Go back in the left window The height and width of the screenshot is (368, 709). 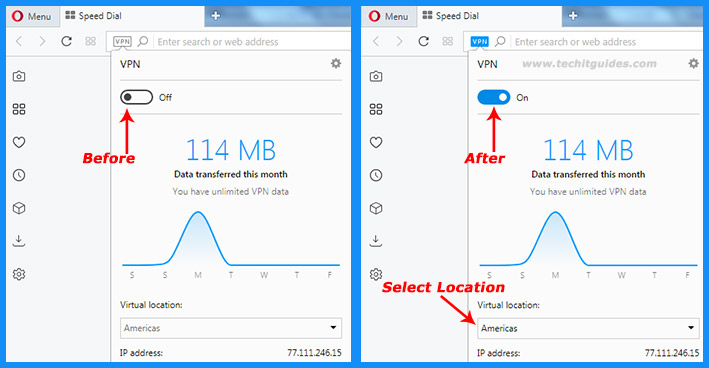click(x=19, y=42)
